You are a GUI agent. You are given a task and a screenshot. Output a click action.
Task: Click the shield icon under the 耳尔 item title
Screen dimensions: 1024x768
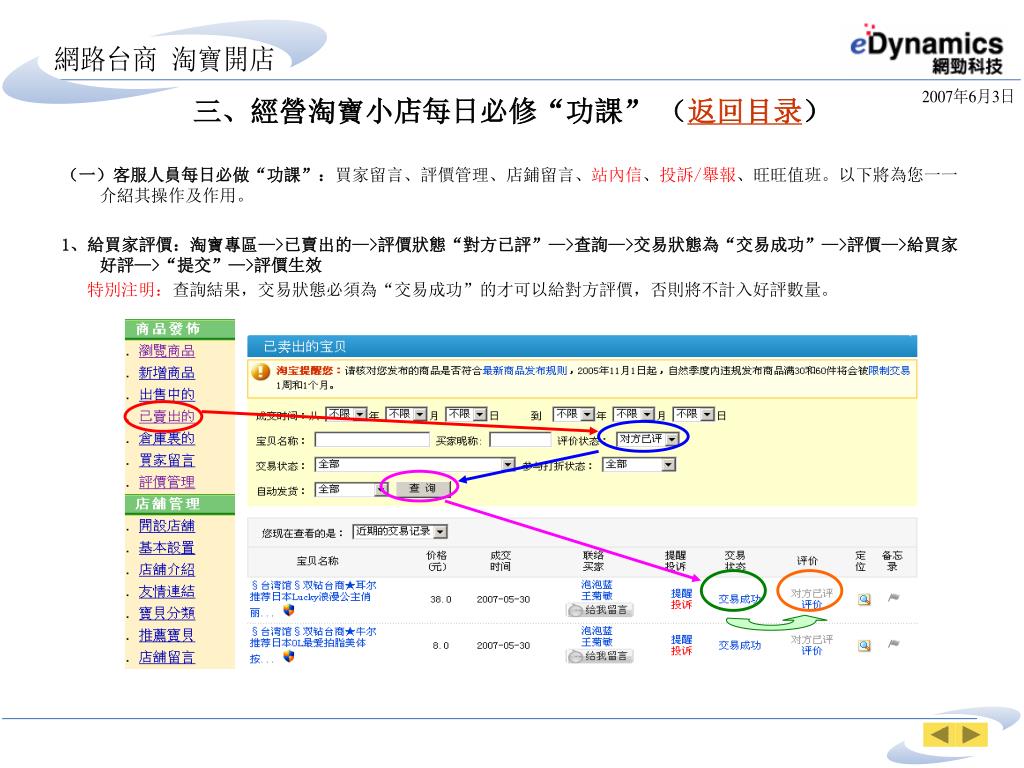click(x=289, y=611)
